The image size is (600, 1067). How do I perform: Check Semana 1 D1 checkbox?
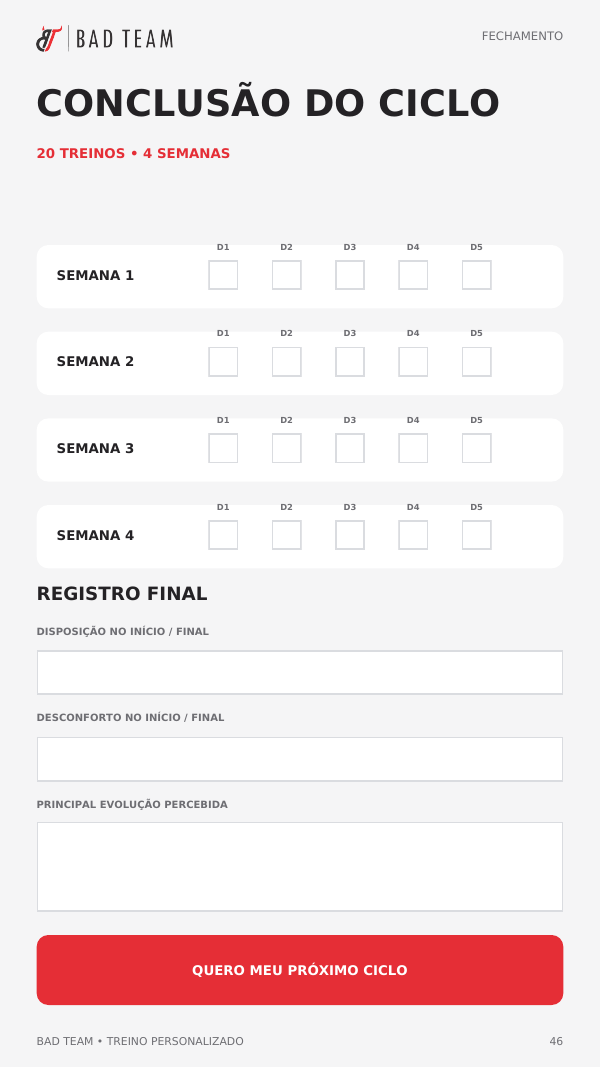[223, 275]
